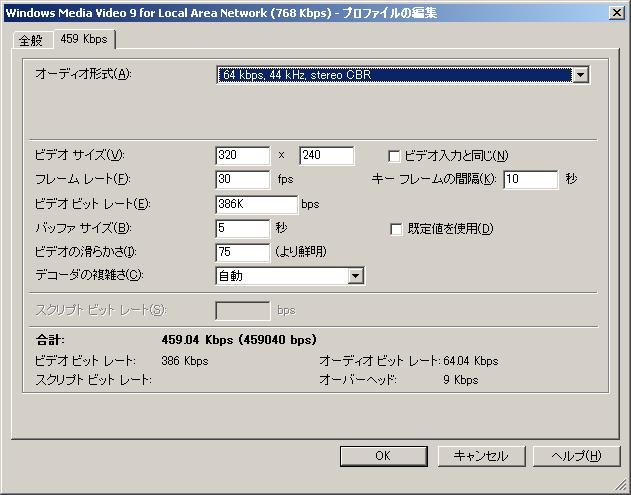631x495 pixels.
Task: Click the ビデオ サイズ(V) label
Action: [80, 155]
